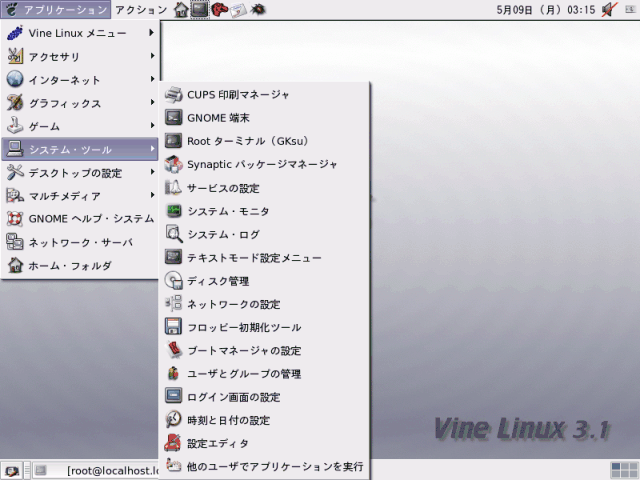
Task: Click the ネットワーク・サーバ computers icon
Action: pos(15,242)
